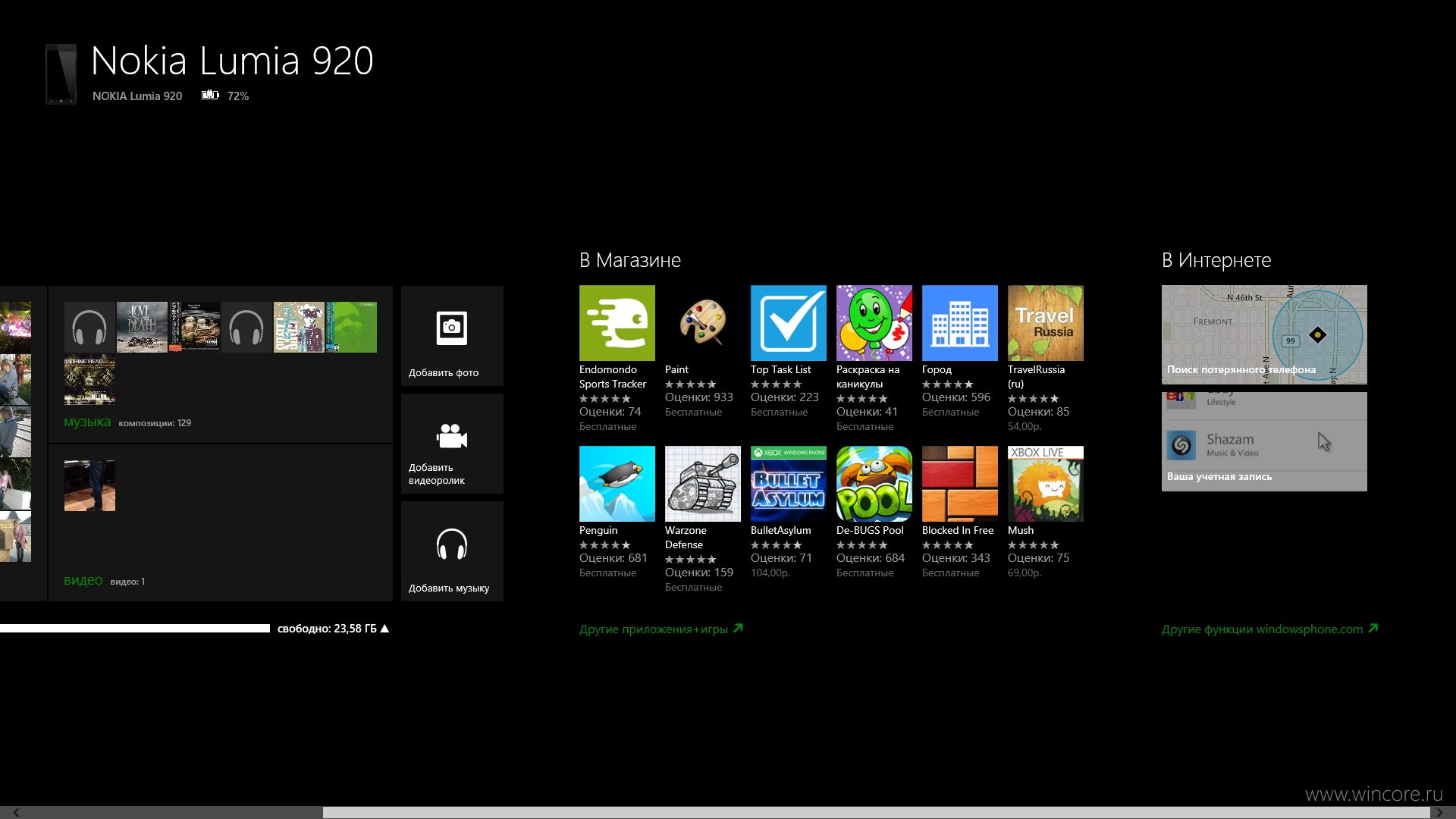The width and height of the screenshot is (1456, 819).
Task: Click the Mush price 69,00р.
Action: (x=1025, y=573)
